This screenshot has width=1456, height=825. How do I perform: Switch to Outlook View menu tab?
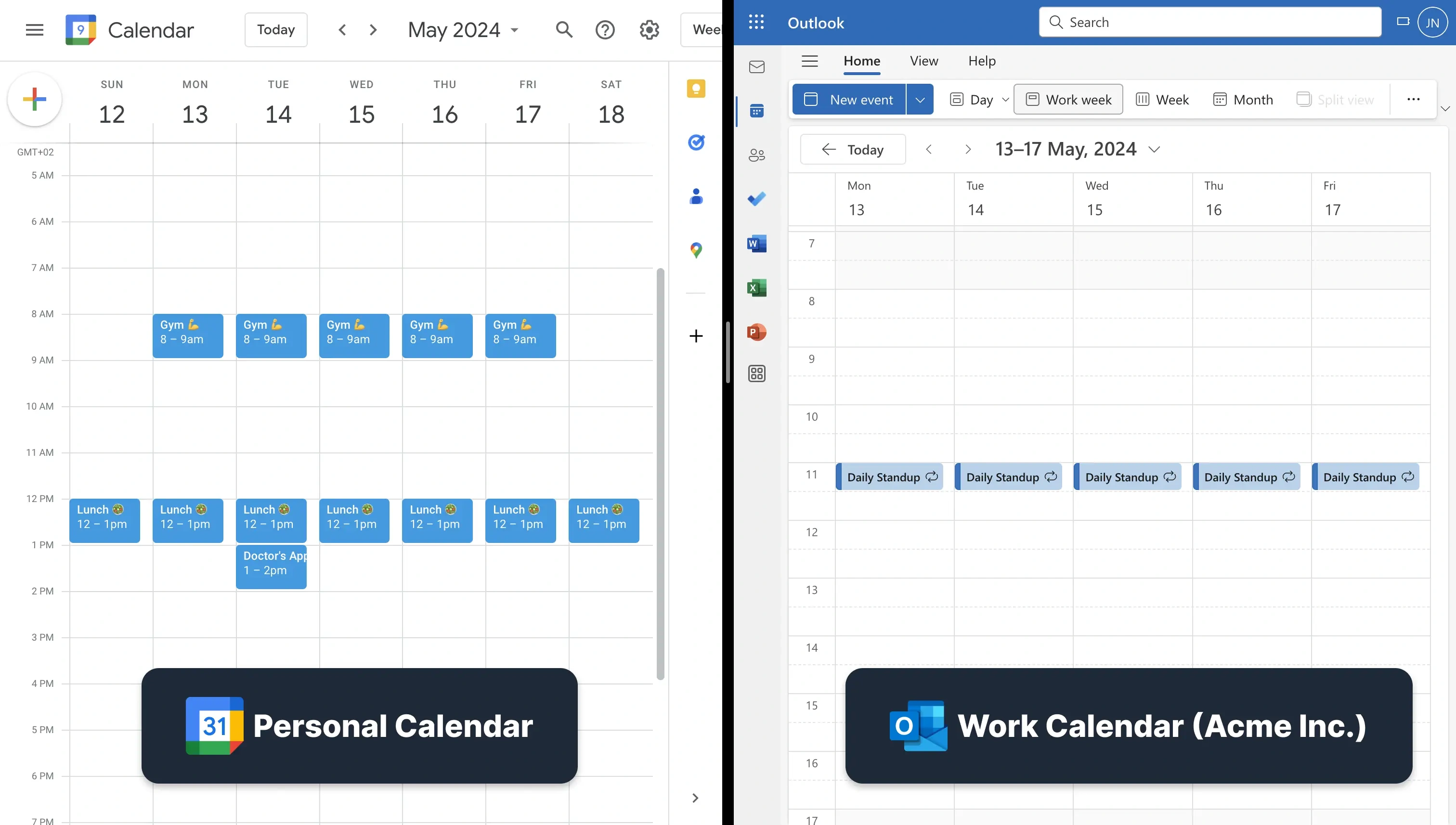(x=923, y=61)
